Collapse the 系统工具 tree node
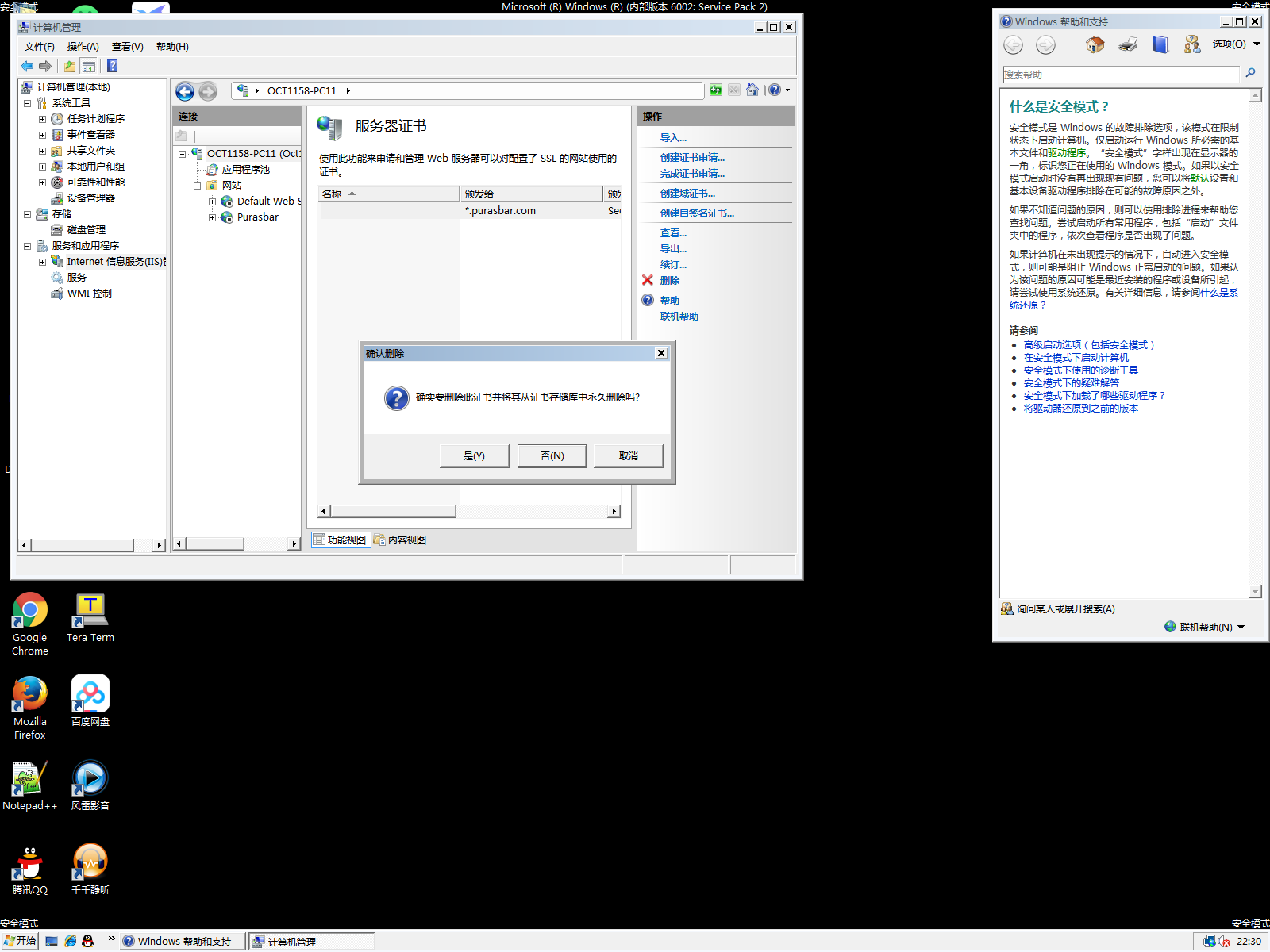This screenshot has height=952, width=1270. 27,103
